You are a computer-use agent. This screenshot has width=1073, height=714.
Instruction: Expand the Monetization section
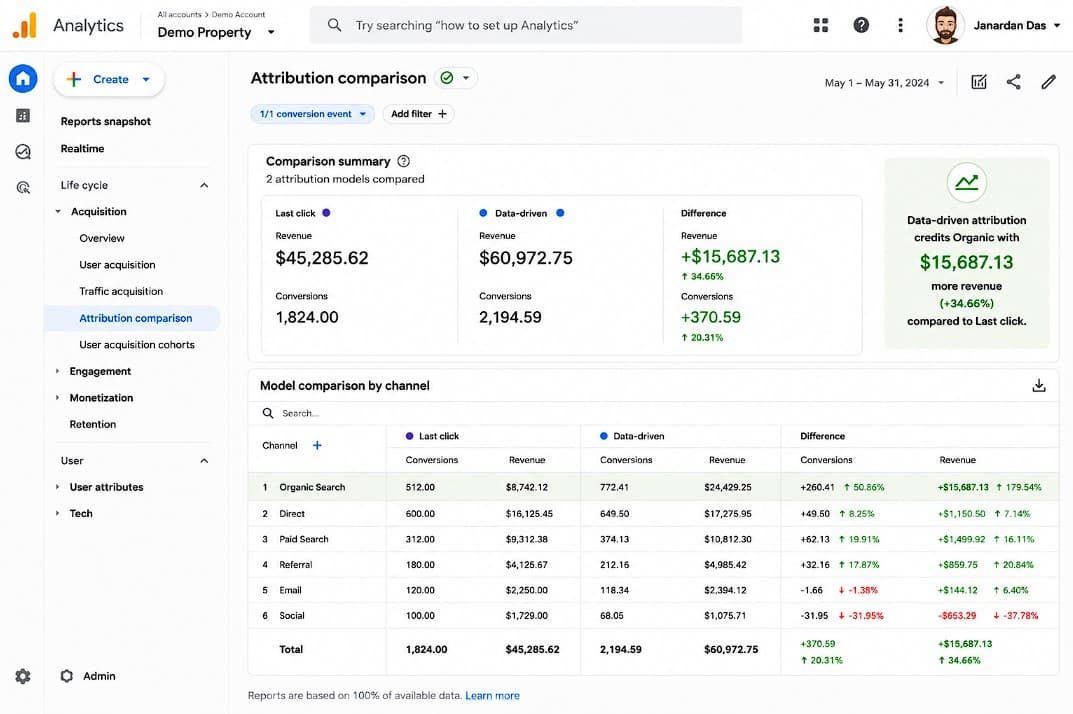coord(57,398)
